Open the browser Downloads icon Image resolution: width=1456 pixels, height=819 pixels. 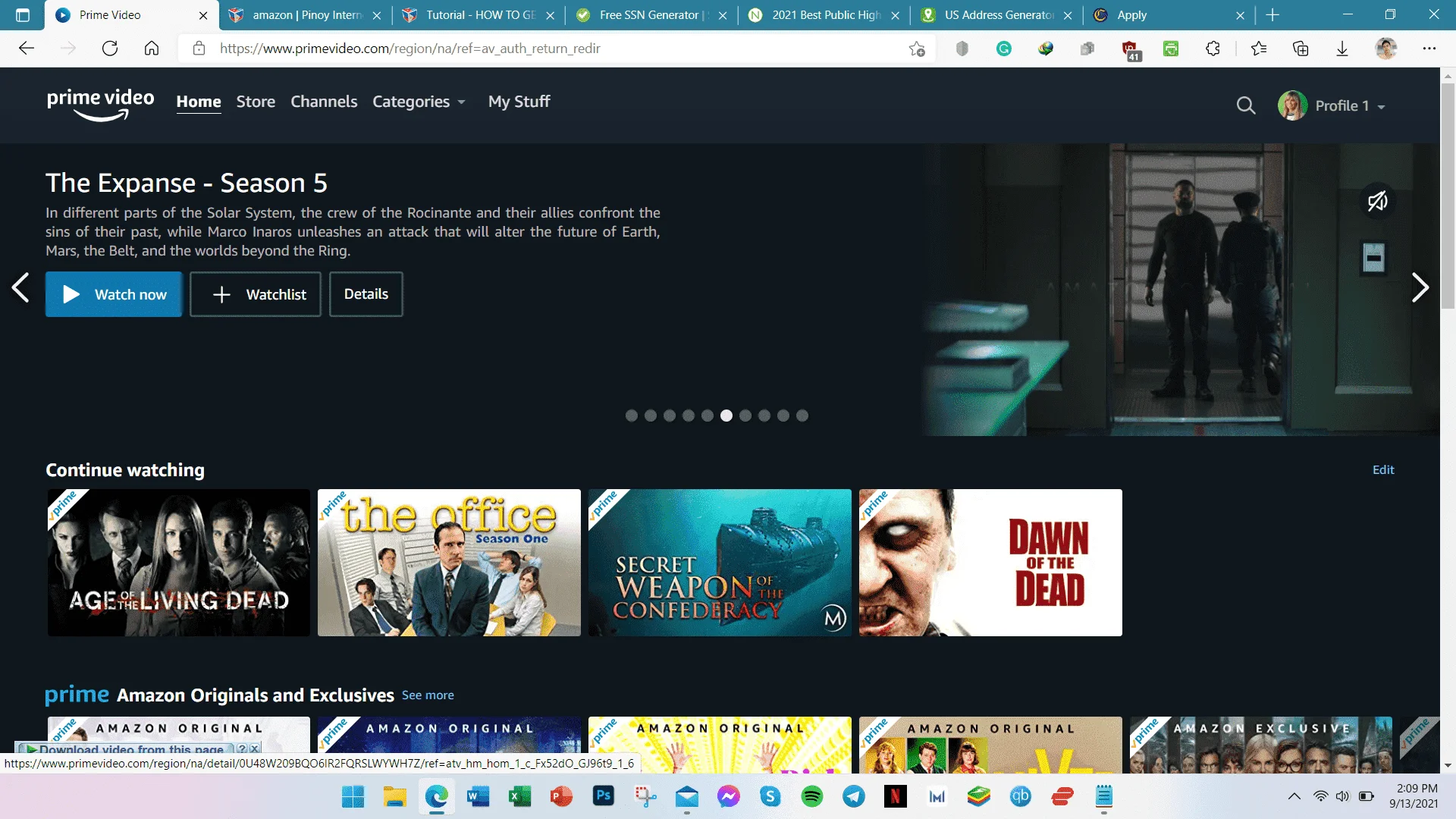pyautogui.click(x=1342, y=49)
